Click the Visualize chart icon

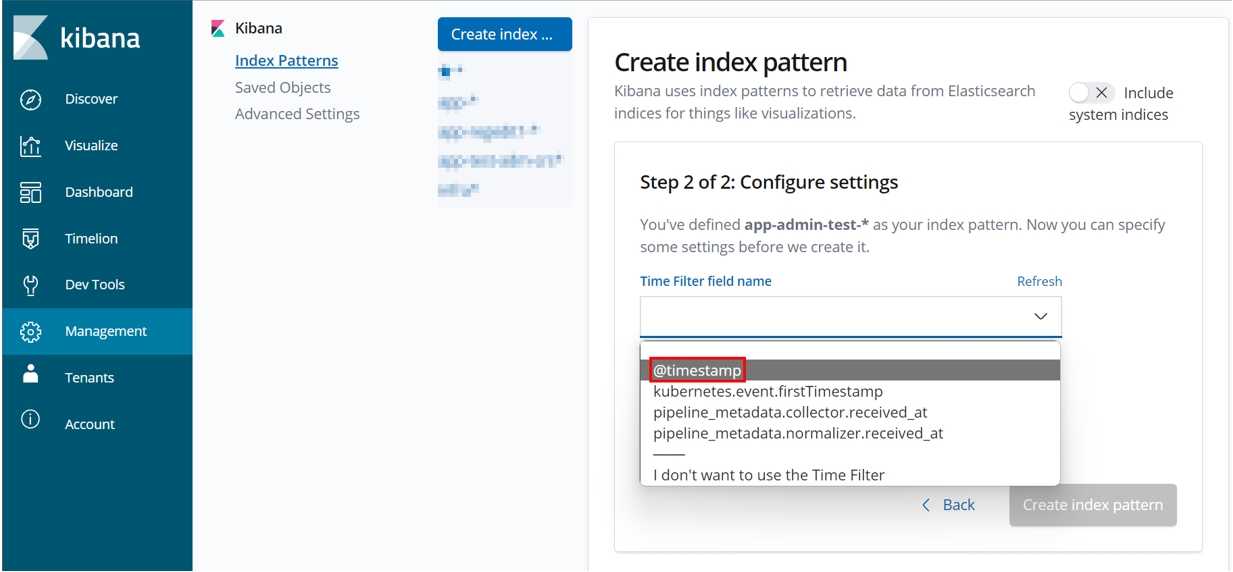[31, 146]
